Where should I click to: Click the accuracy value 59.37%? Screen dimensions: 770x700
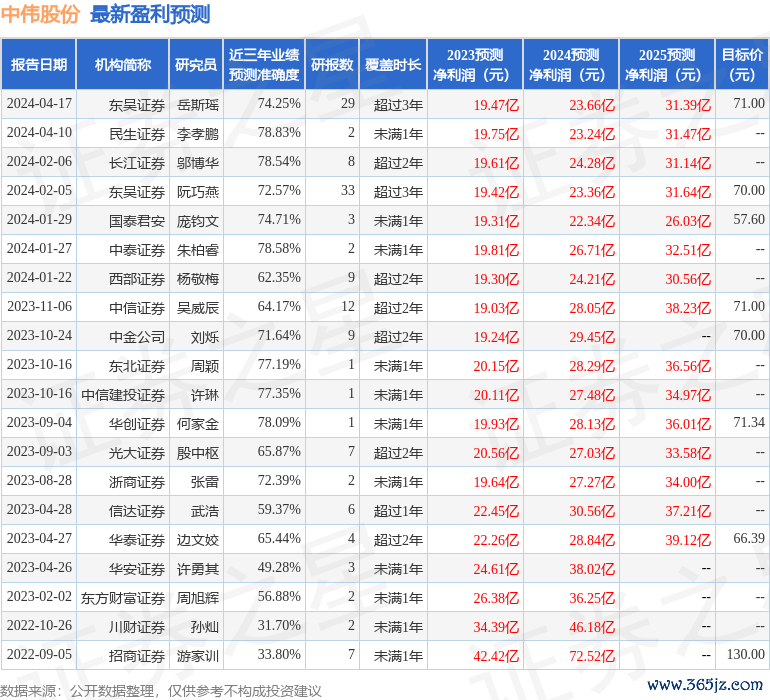[x=279, y=509]
